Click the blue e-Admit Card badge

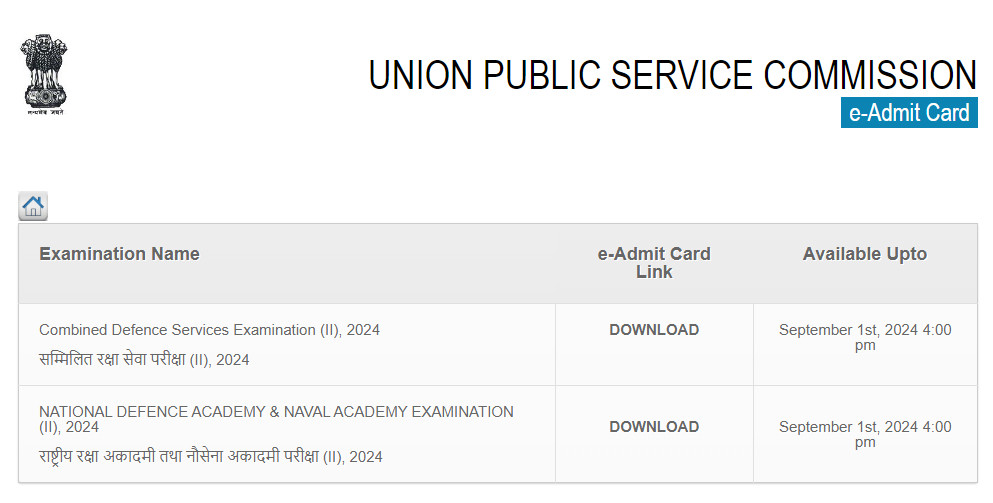909,113
